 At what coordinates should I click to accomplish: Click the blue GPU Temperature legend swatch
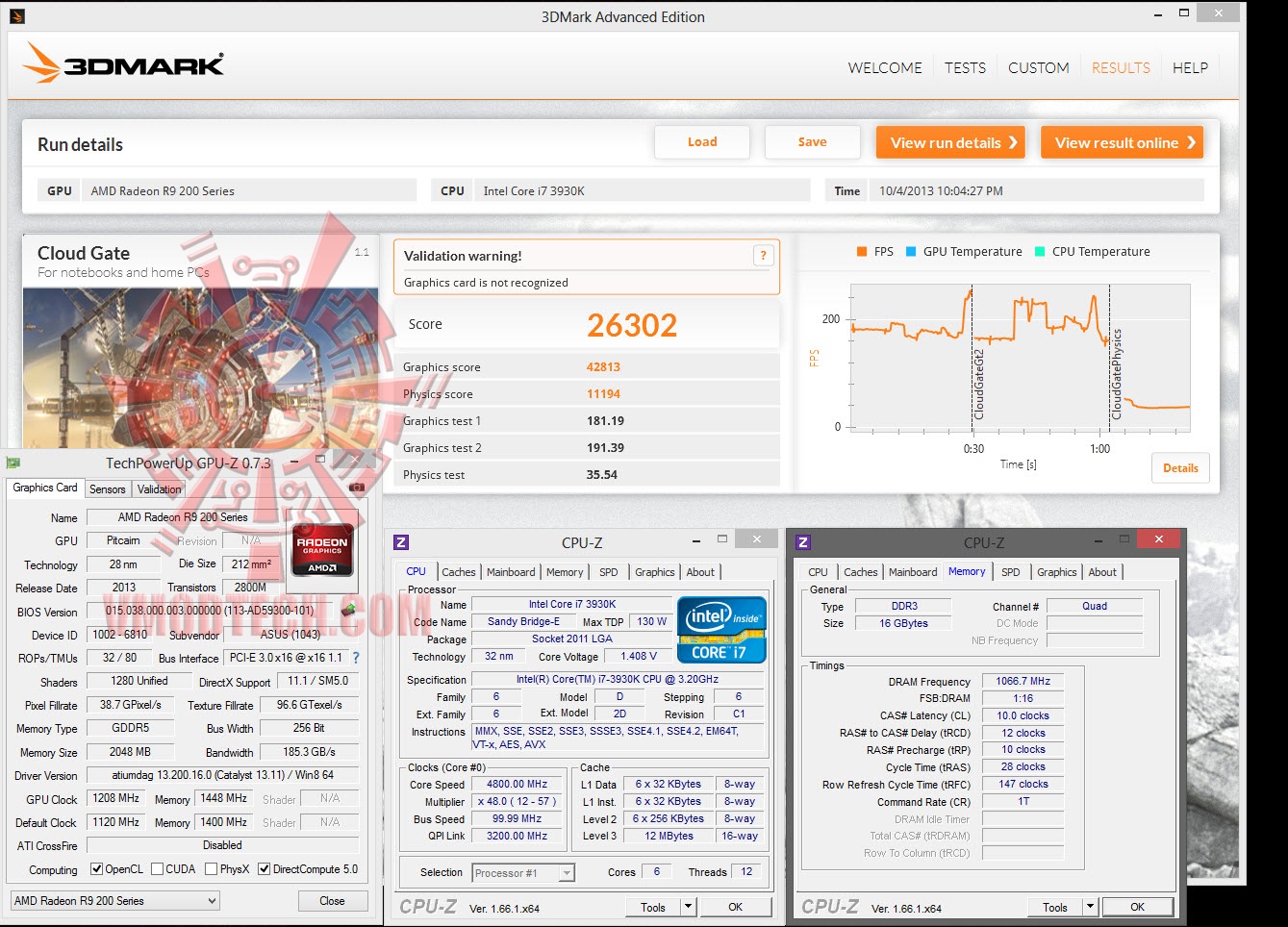tap(911, 252)
